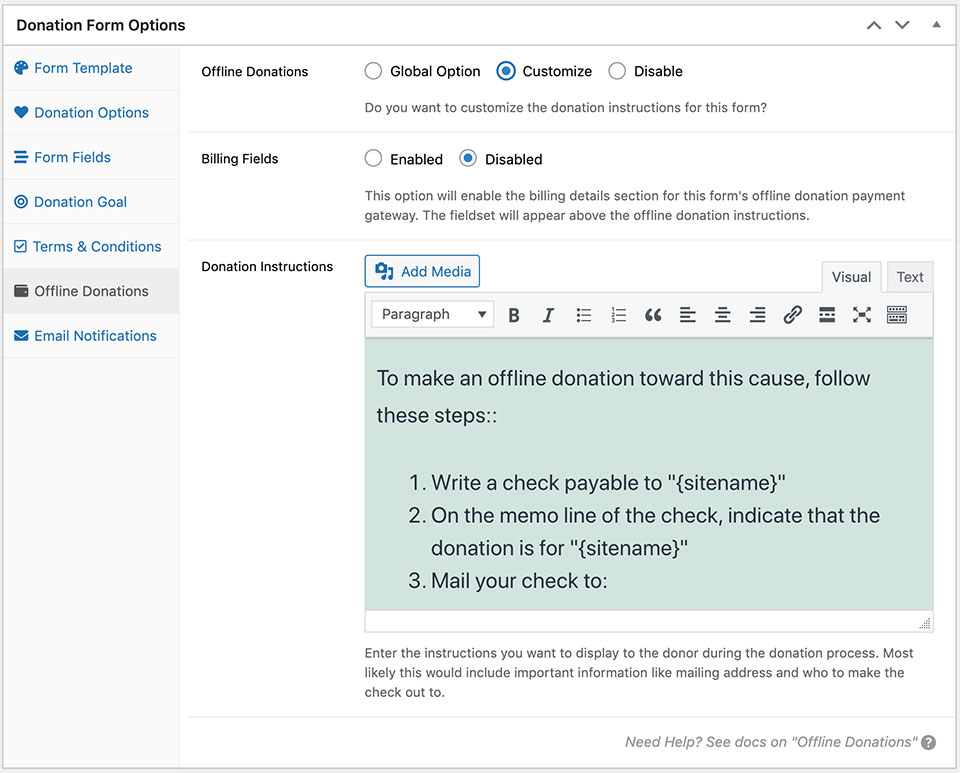The image size is (960, 773).
Task: Insert or edit link
Action: (x=792, y=315)
